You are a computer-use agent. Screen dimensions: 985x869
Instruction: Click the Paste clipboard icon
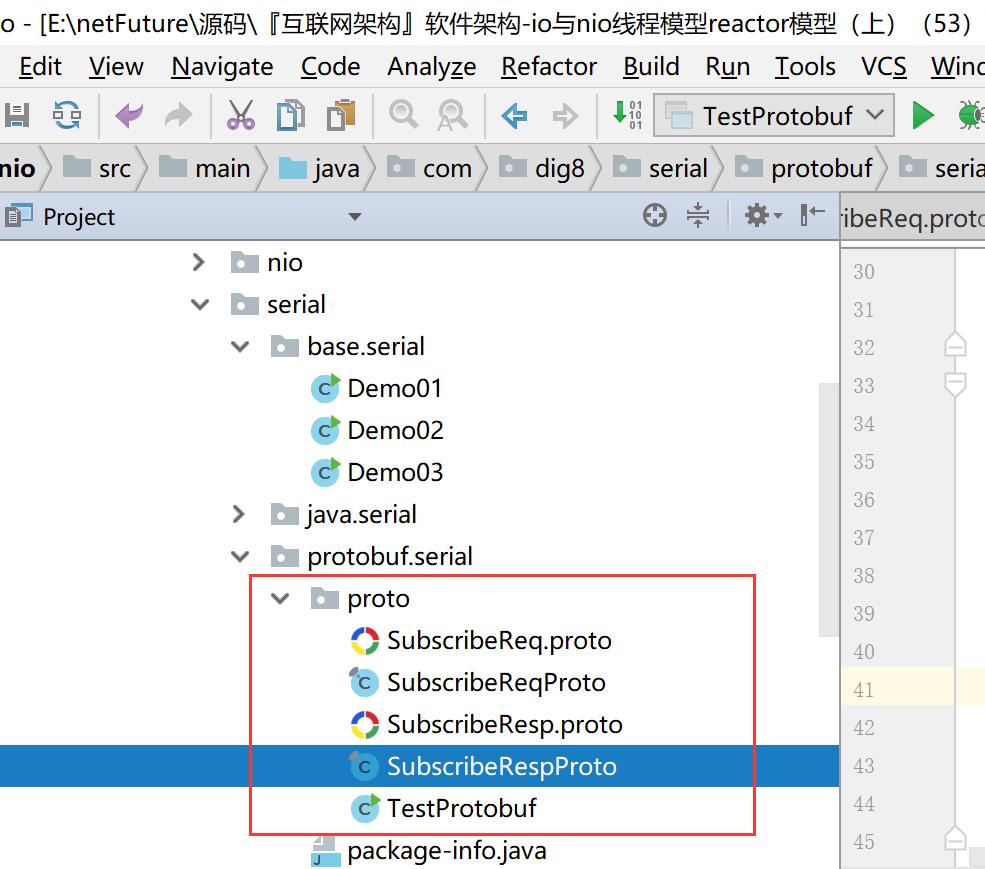pyautogui.click(x=341, y=116)
